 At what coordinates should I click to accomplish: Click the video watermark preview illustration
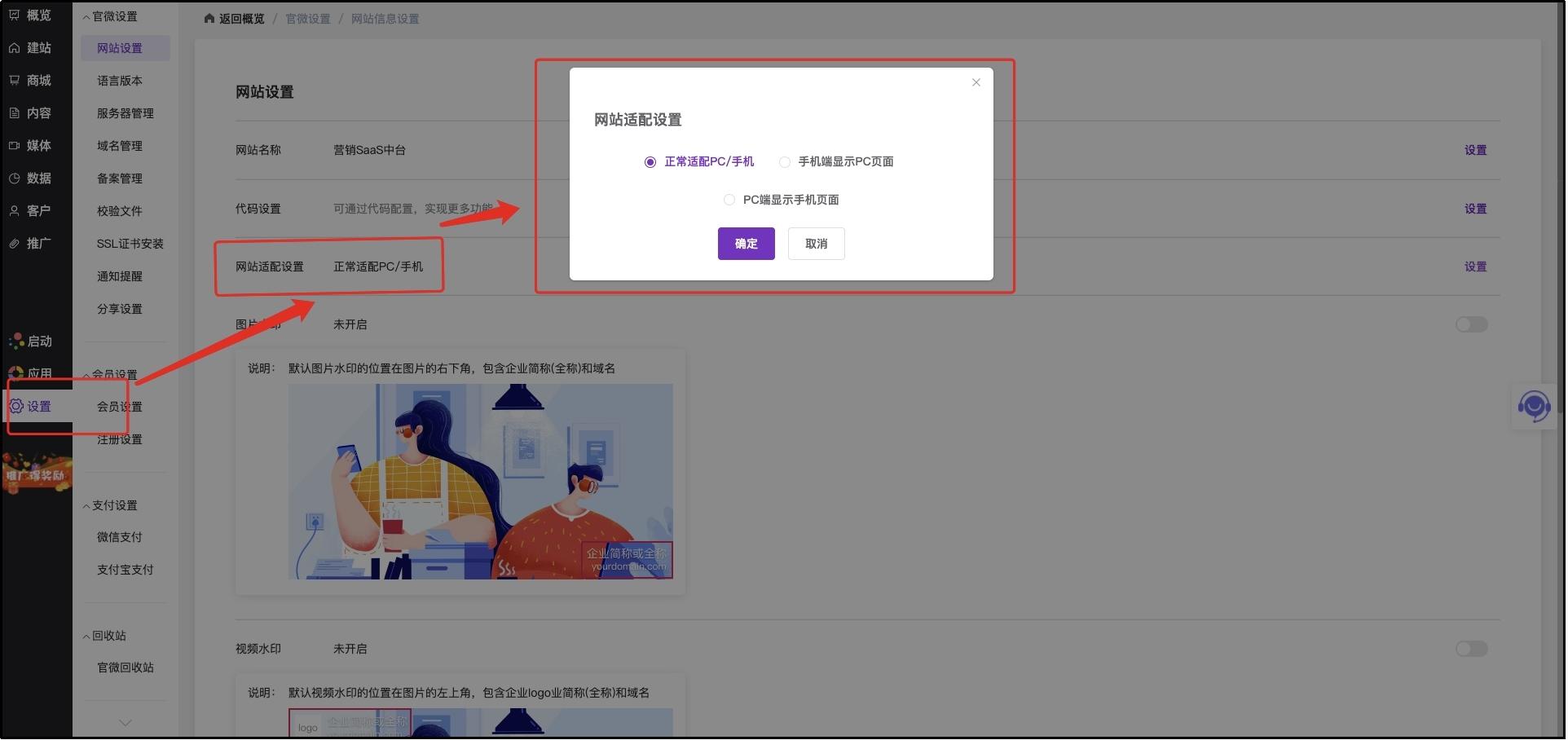coord(481,724)
